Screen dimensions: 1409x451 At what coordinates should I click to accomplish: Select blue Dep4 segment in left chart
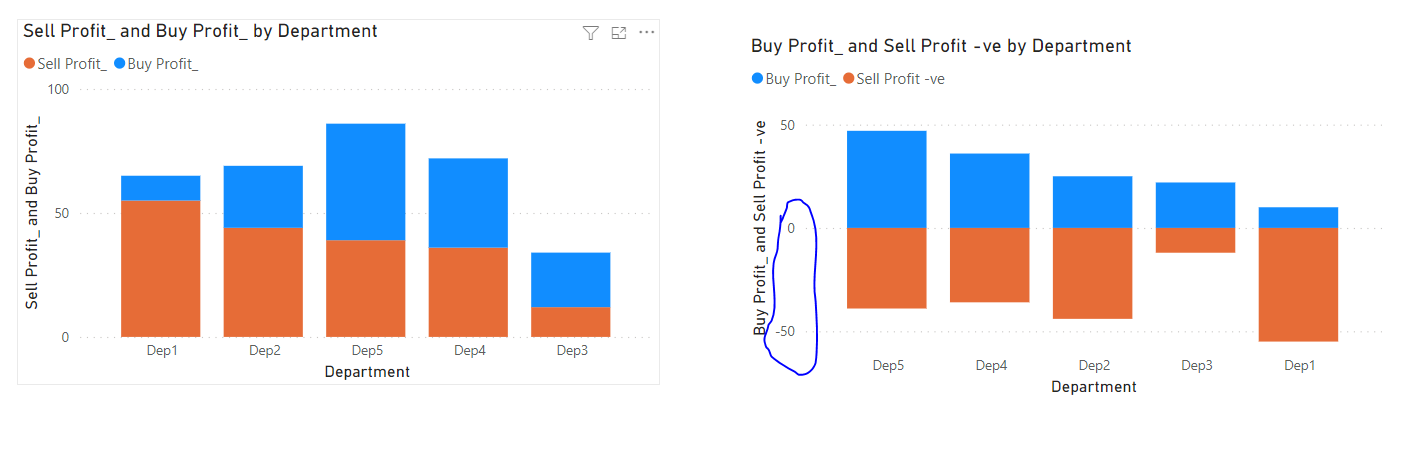[x=468, y=203]
